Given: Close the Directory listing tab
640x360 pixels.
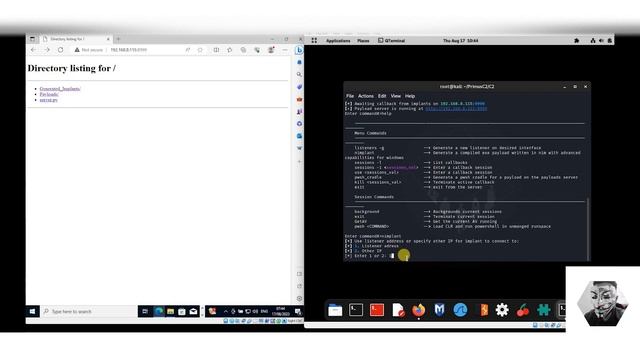Looking at the screenshot, I should (108, 39).
